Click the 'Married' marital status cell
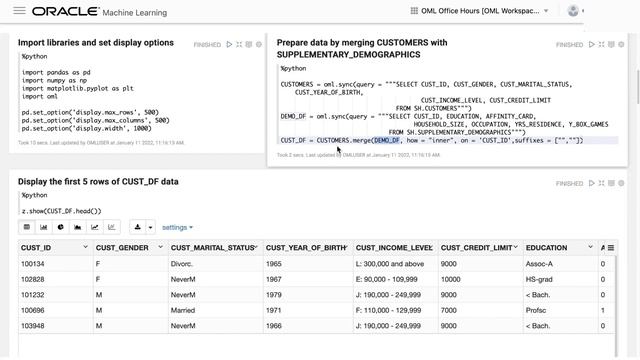The width and height of the screenshot is (640, 360). coord(216,310)
